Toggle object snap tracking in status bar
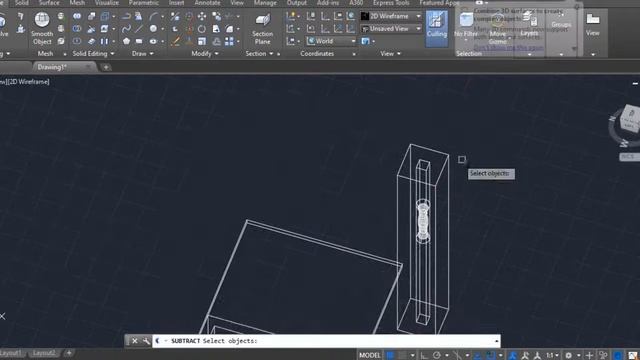 (478, 356)
